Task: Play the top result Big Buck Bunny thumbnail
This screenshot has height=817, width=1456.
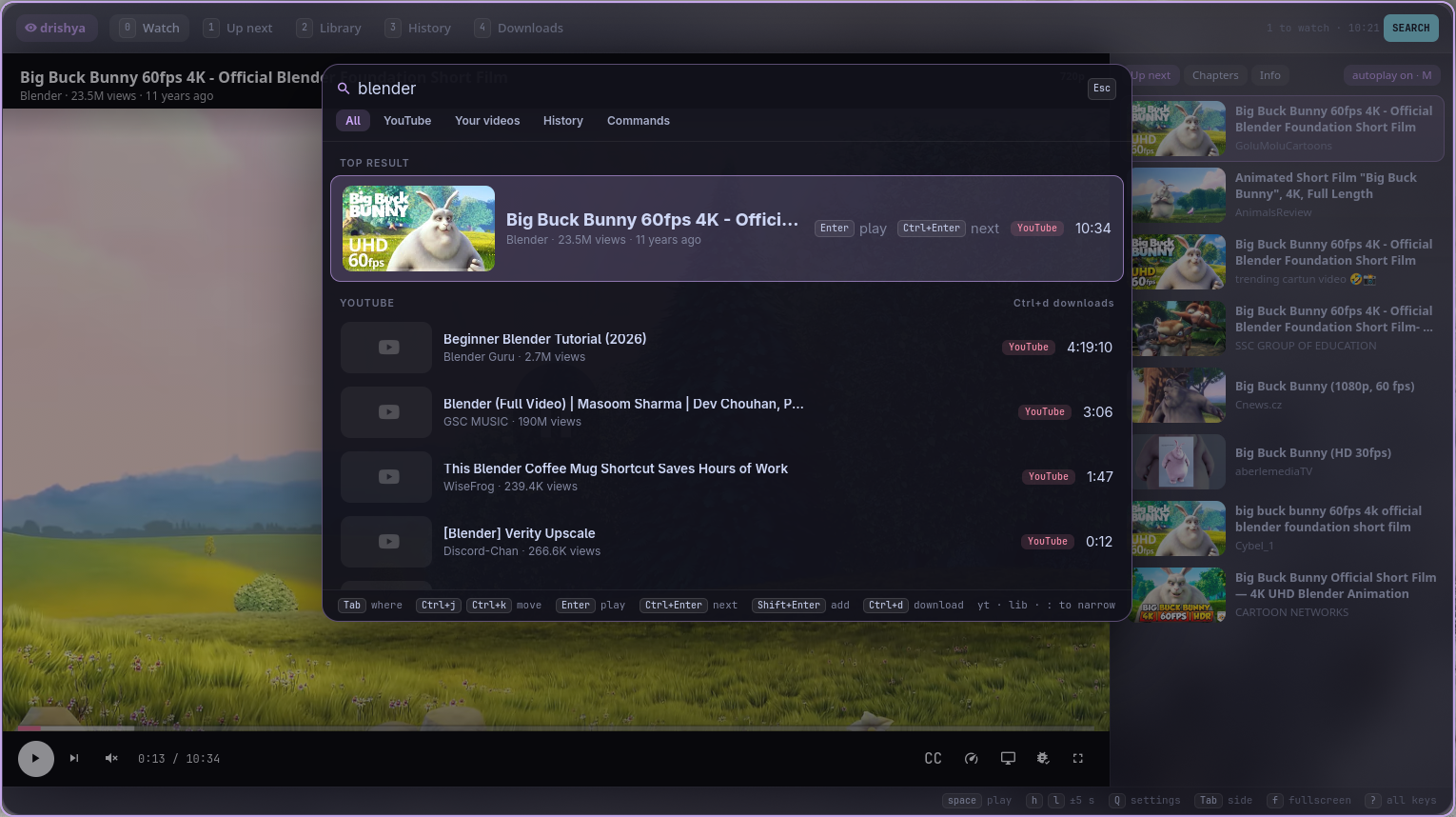Action: (x=419, y=229)
